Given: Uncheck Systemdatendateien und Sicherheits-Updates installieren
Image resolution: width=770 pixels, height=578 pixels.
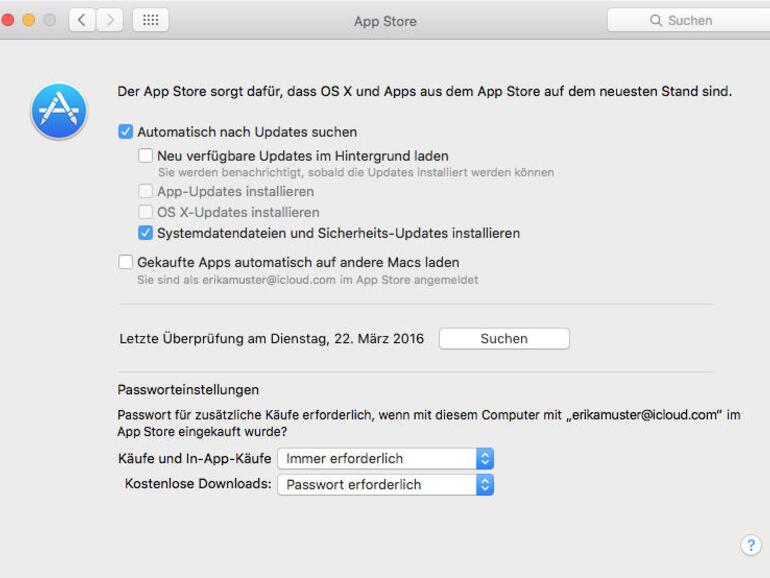Looking at the screenshot, I should (145, 233).
